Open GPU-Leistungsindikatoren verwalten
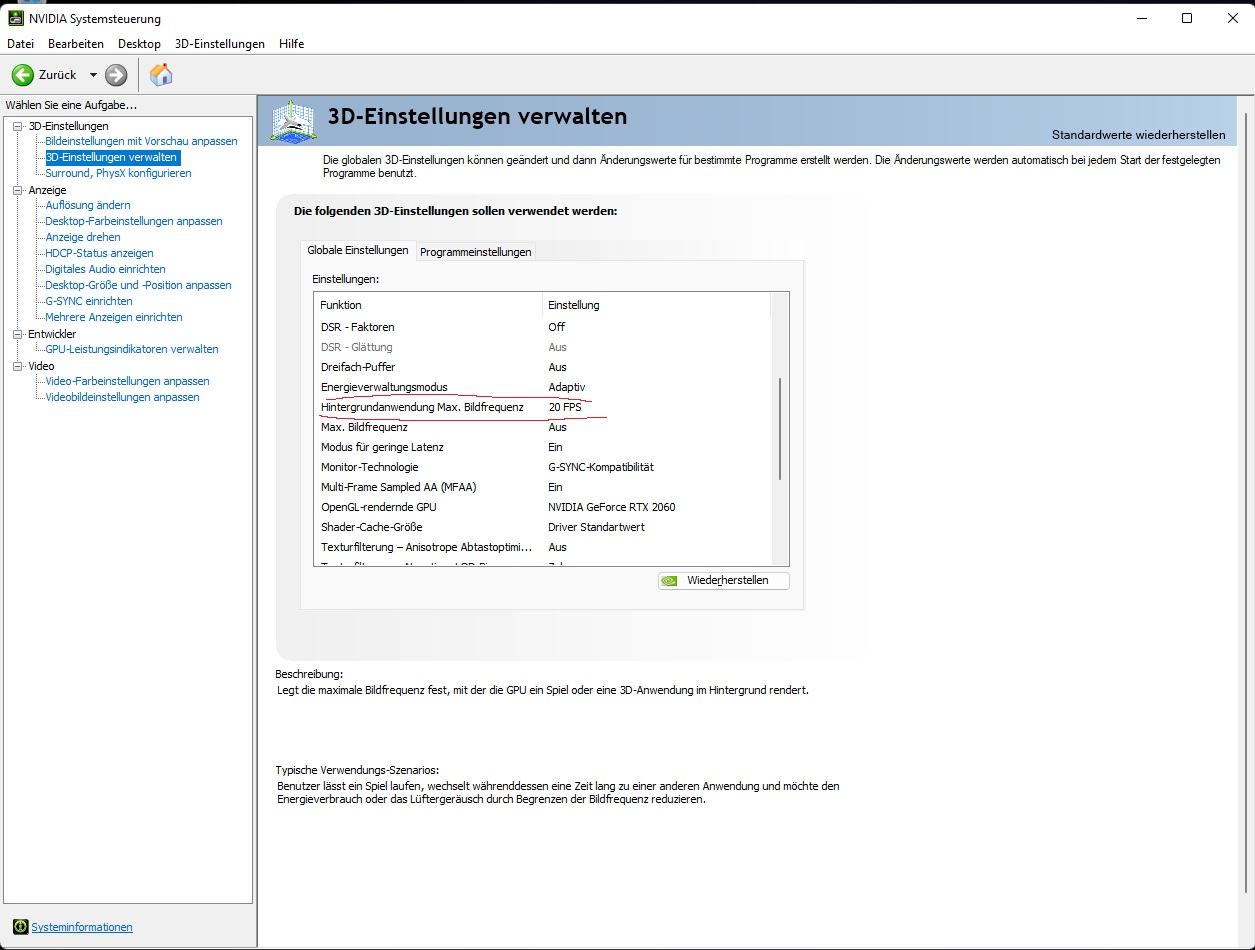Screen dimensions: 1255x950 pyautogui.click(x=132, y=349)
